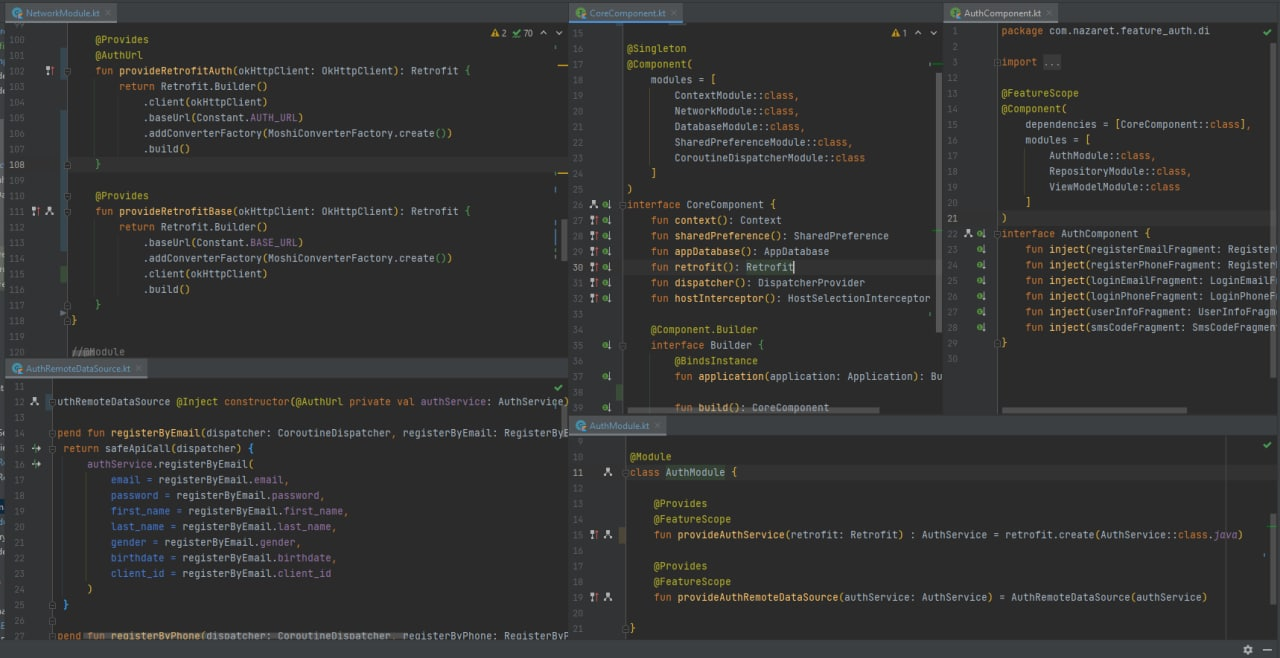1280x658 pixels.
Task: Collapse the AuthModule class fold at line 11
Action: click(624, 472)
